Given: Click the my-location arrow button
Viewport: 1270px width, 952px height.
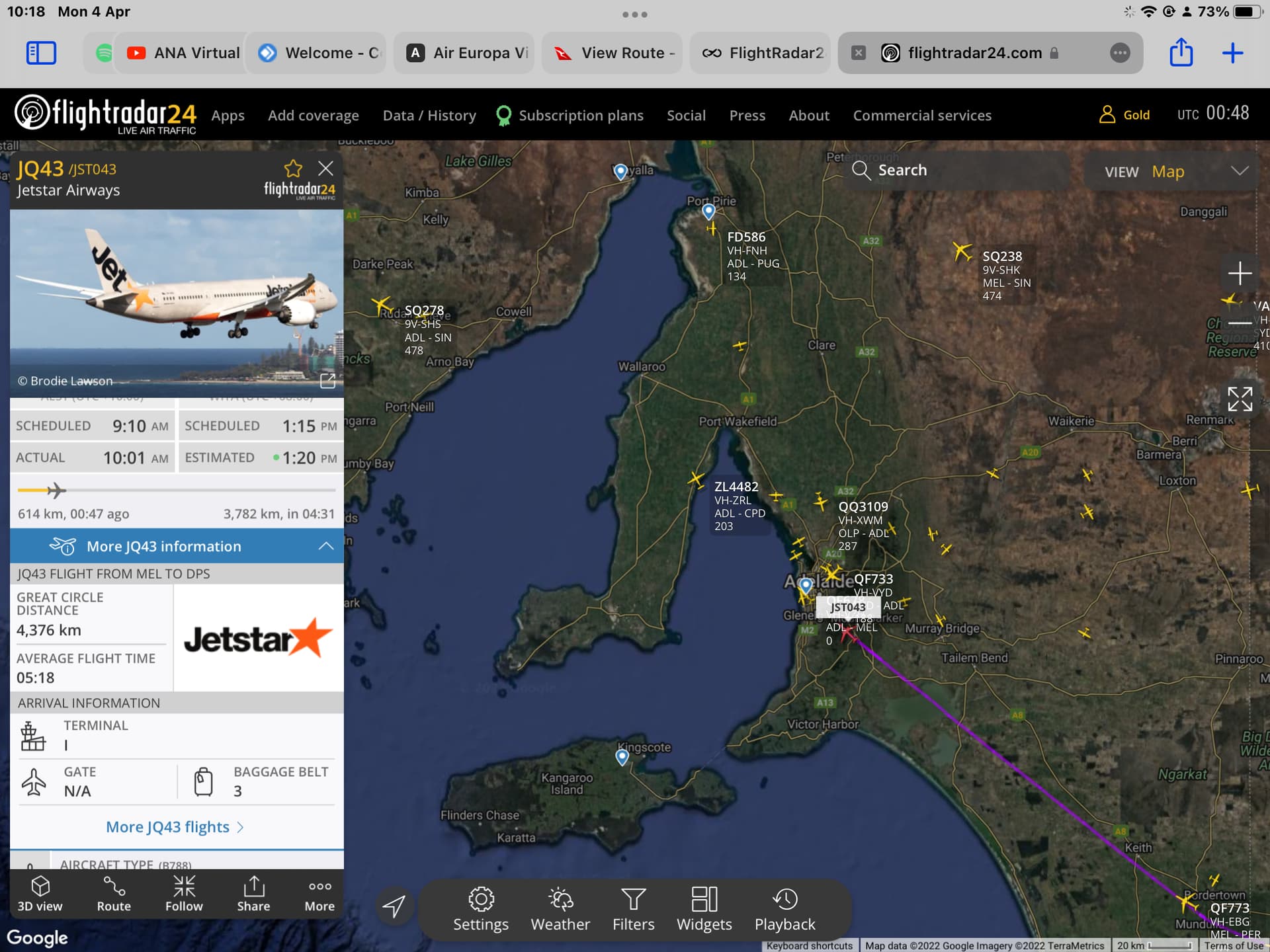Looking at the screenshot, I should pos(394,906).
